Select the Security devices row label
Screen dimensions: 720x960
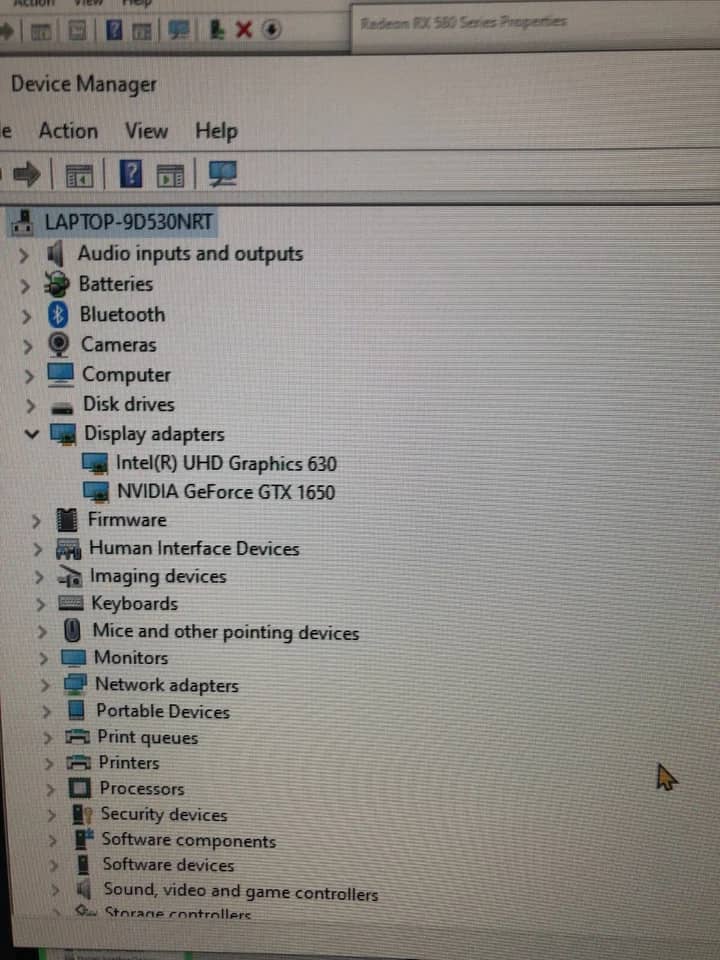tap(163, 814)
